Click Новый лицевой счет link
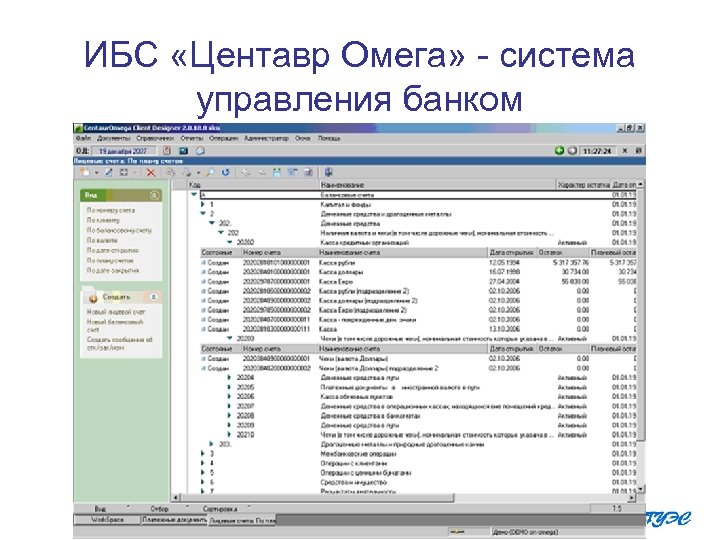 (116, 312)
